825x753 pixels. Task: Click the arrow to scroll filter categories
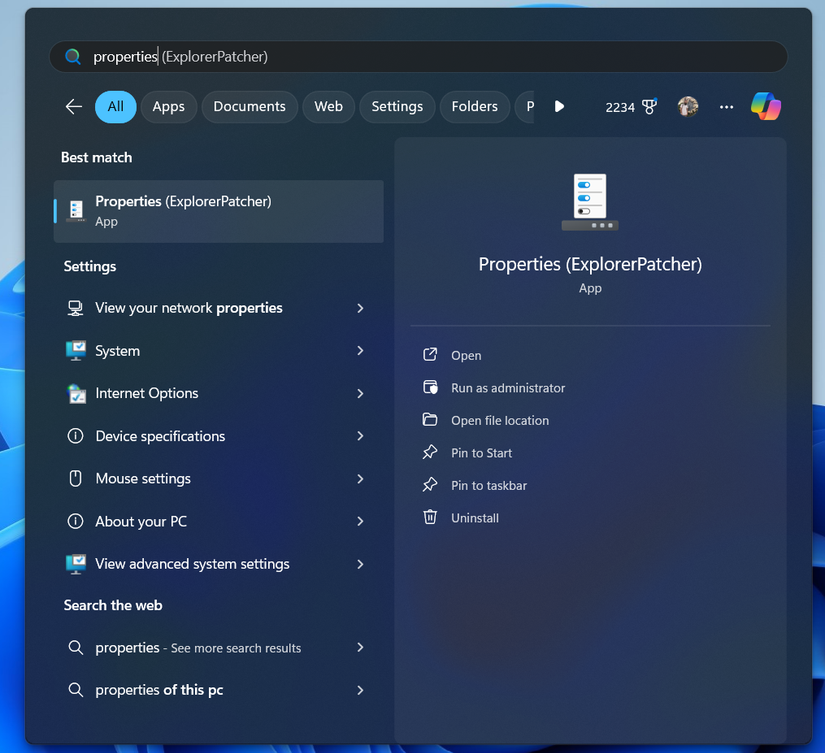(x=559, y=106)
